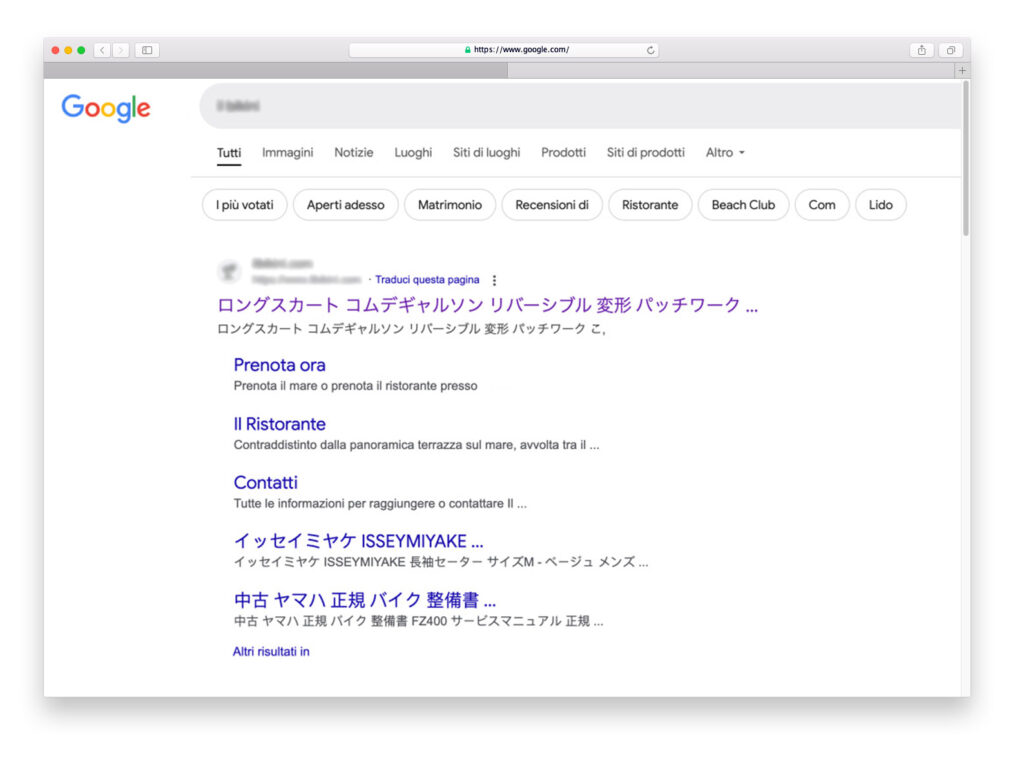The width and height of the screenshot is (1024, 767).
Task: Click Traduci questa pagina link
Action: (427, 280)
